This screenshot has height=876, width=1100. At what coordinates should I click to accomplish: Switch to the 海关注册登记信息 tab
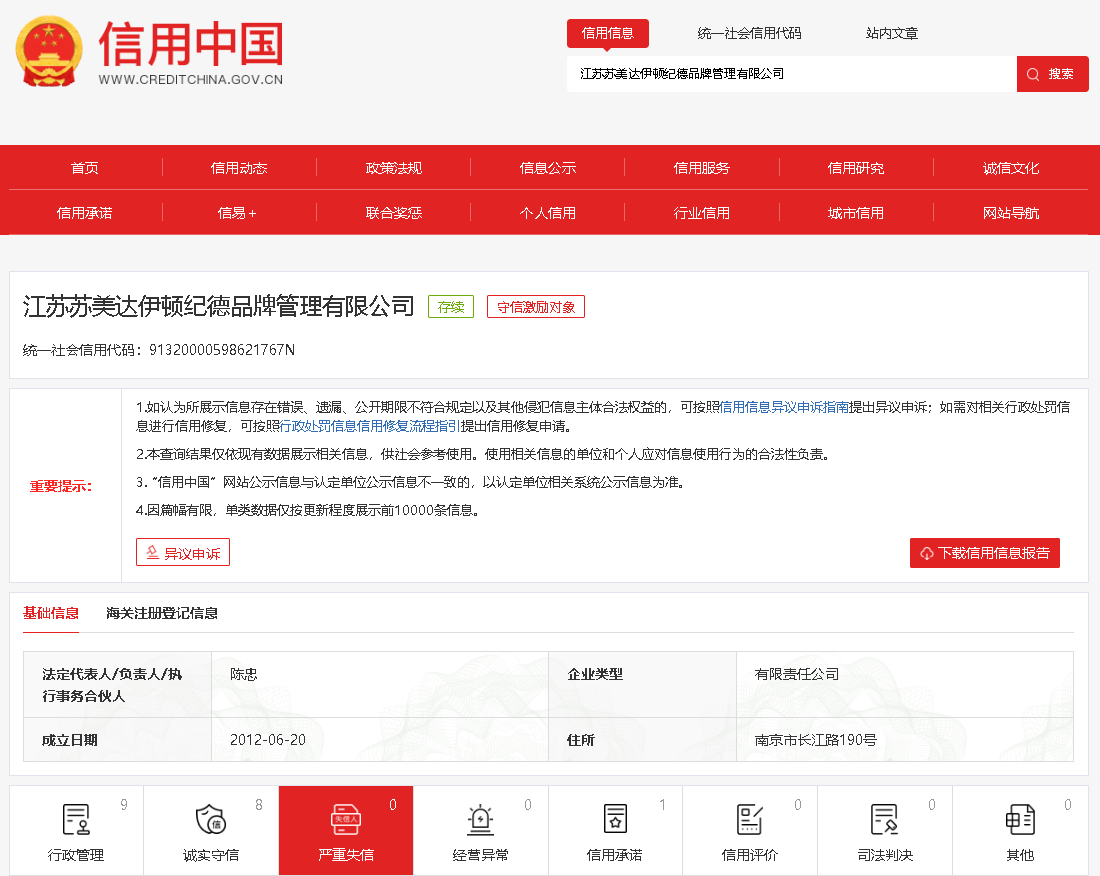click(162, 613)
